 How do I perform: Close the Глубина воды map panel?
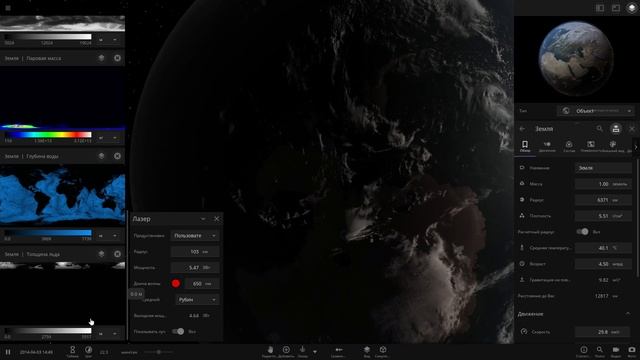tap(117, 156)
